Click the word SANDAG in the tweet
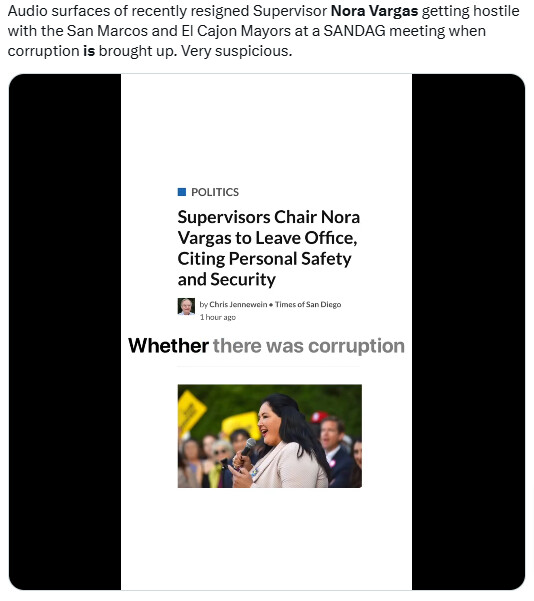This screenshot has height=601, width=534. [354, 31]
